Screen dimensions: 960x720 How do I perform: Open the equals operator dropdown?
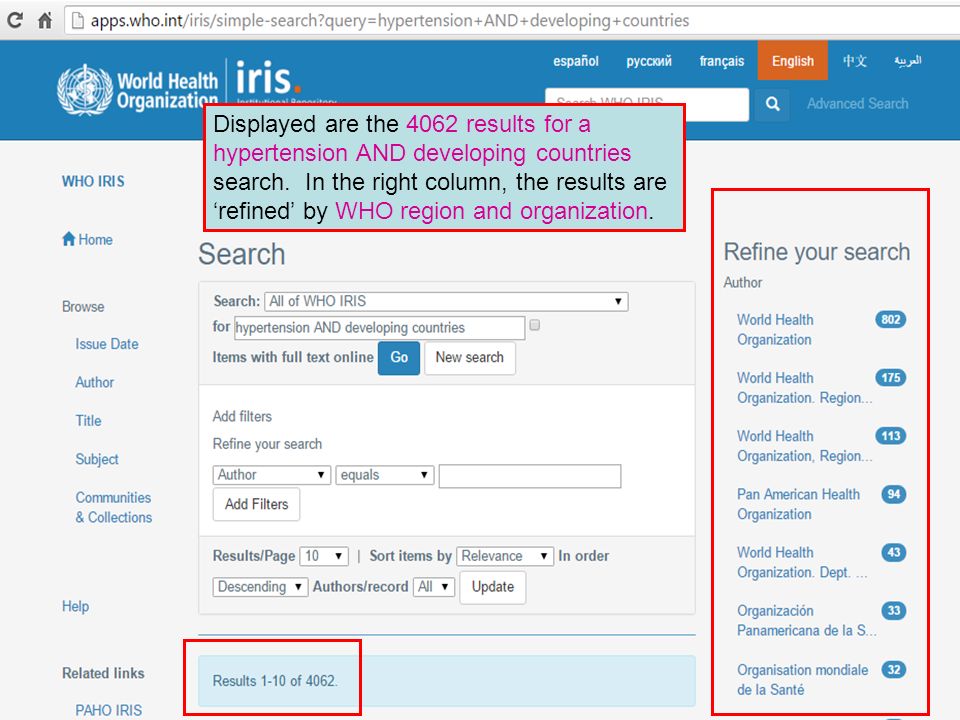tap(384, 475)
